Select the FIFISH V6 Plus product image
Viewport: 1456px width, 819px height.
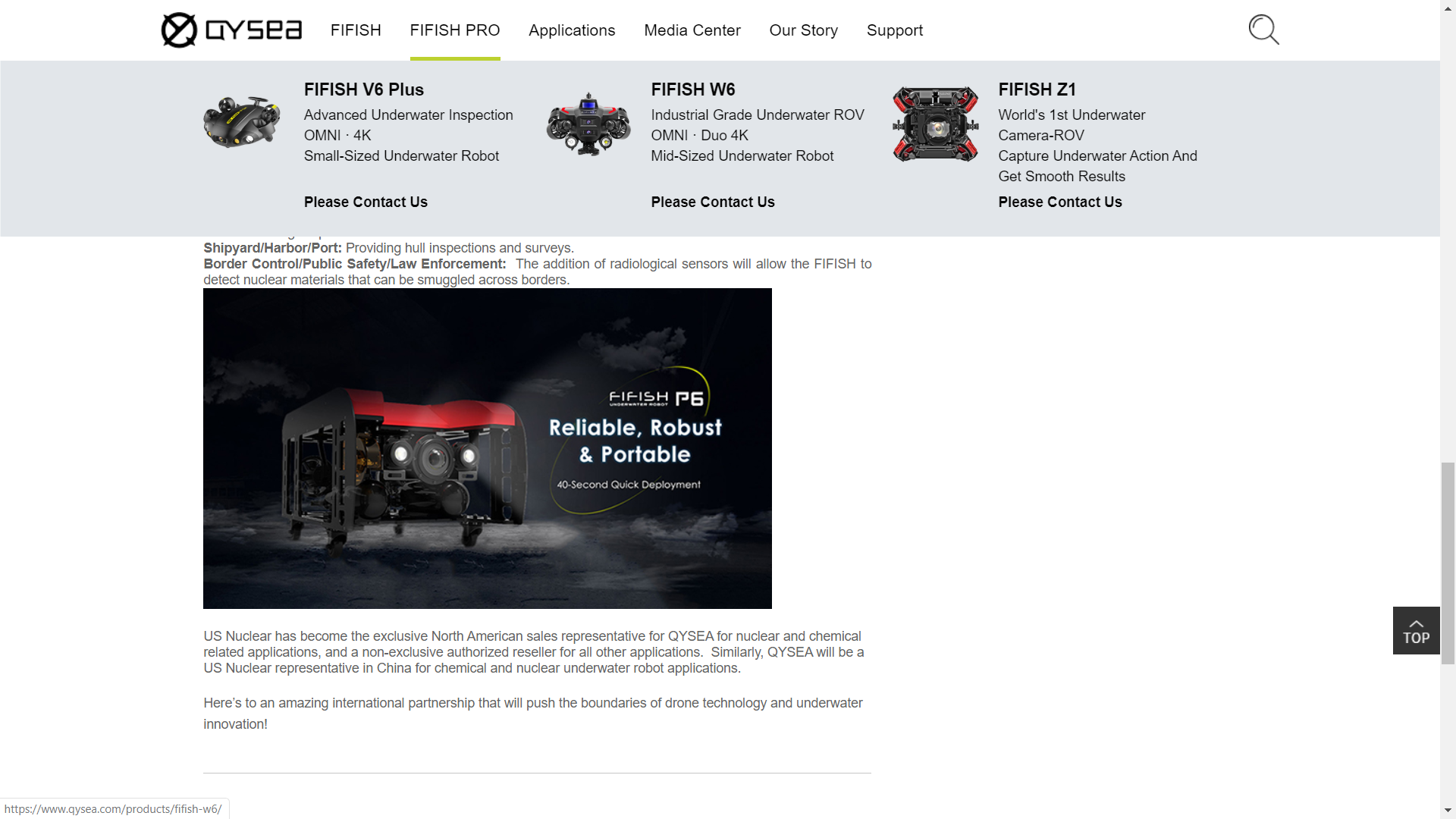242,121
